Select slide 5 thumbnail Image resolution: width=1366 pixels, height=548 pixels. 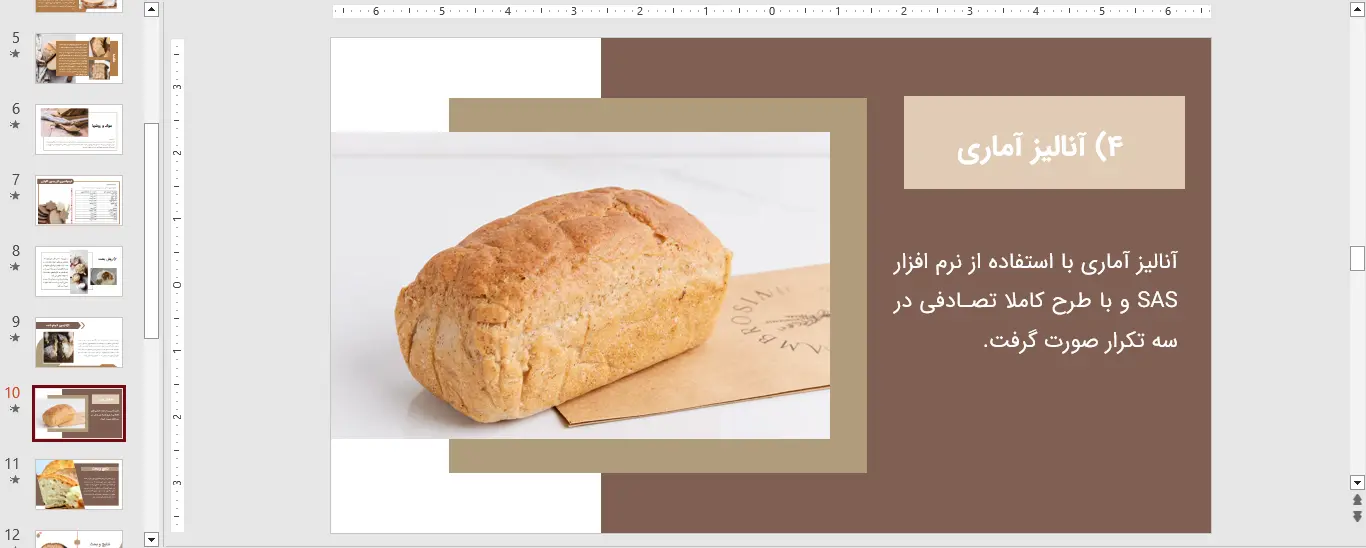coord(79,58)
